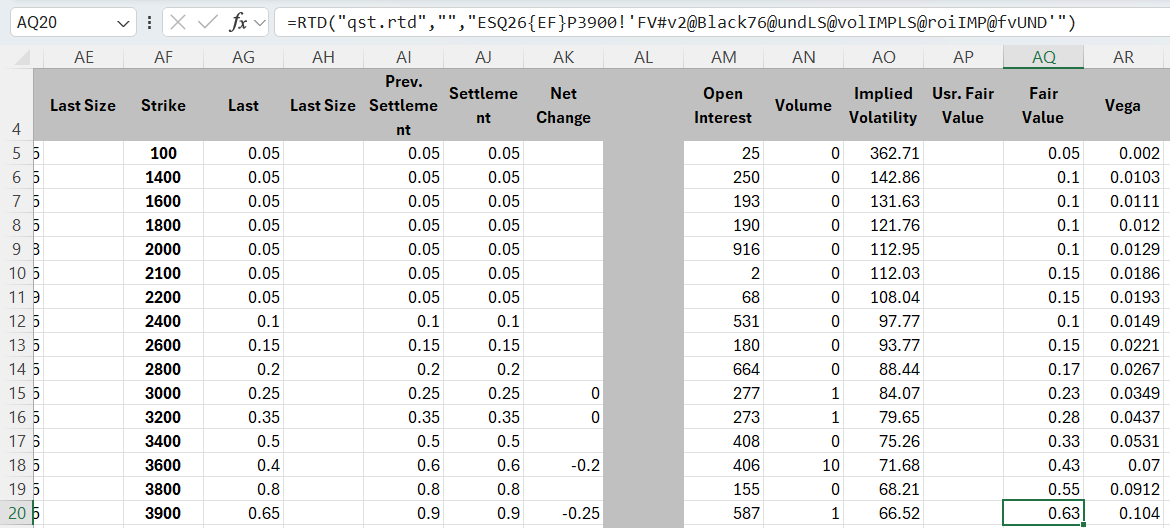This screenshot has height=528, width=1170.
Task: Select strike cell 3900
Action: click(163, 513)
